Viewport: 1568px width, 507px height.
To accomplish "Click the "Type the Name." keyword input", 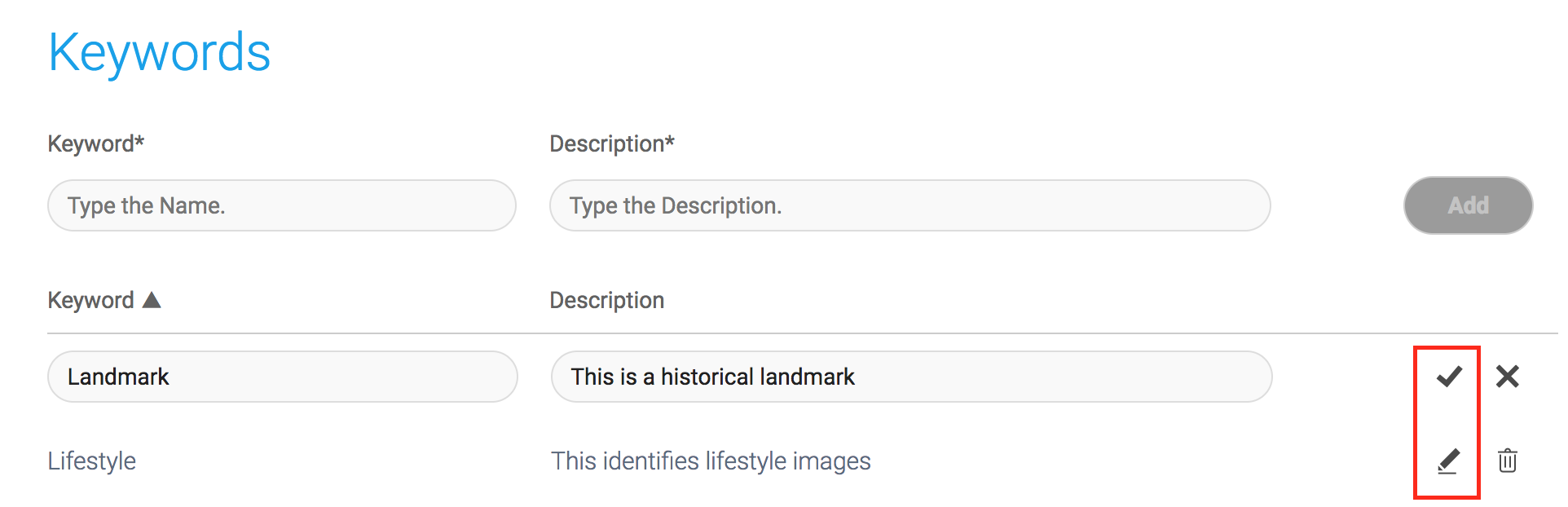I will point(281,205).
